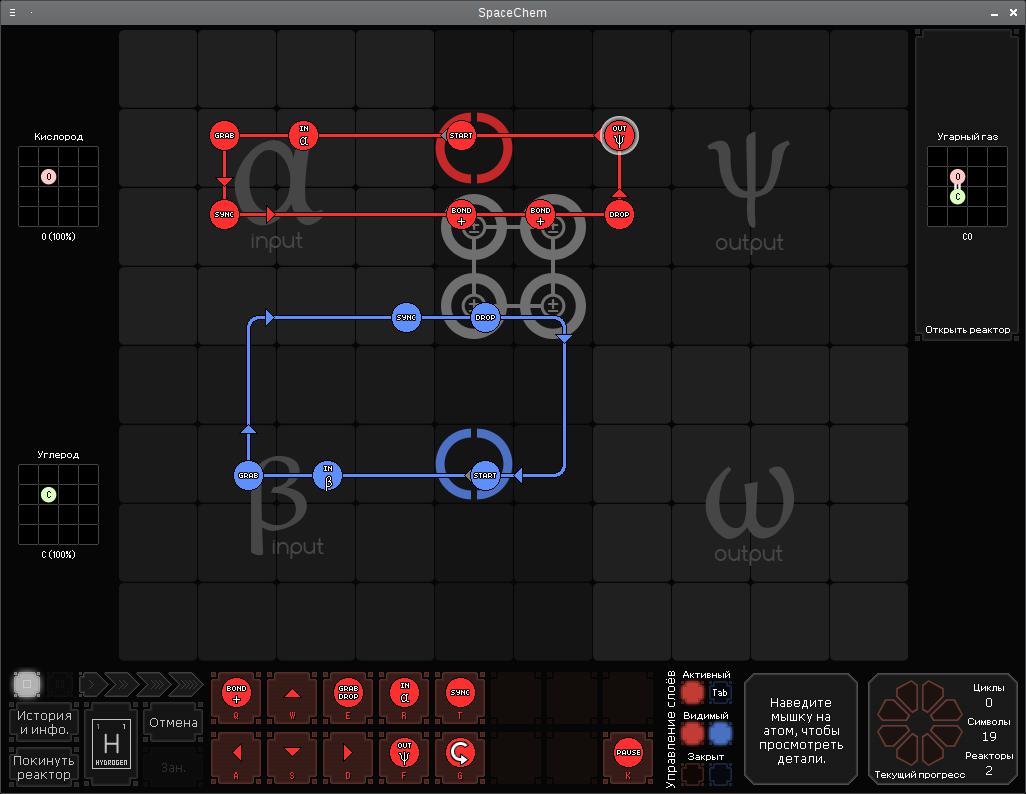The width and height of the screenshot is (1026, 794).
Task: Click the CO label under output molecule
Action: point(967,236)
